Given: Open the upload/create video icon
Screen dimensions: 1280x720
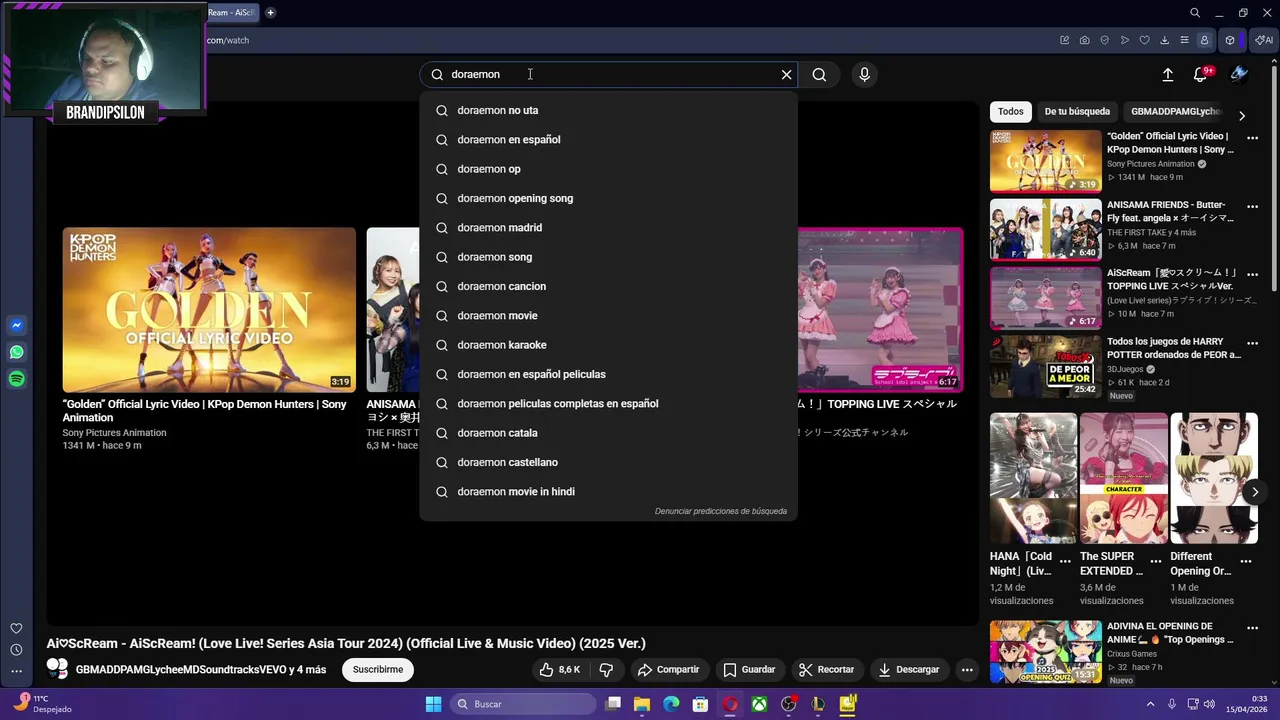Looking at the screenshot, I should pyautogui.click(x=1167, y=74).
